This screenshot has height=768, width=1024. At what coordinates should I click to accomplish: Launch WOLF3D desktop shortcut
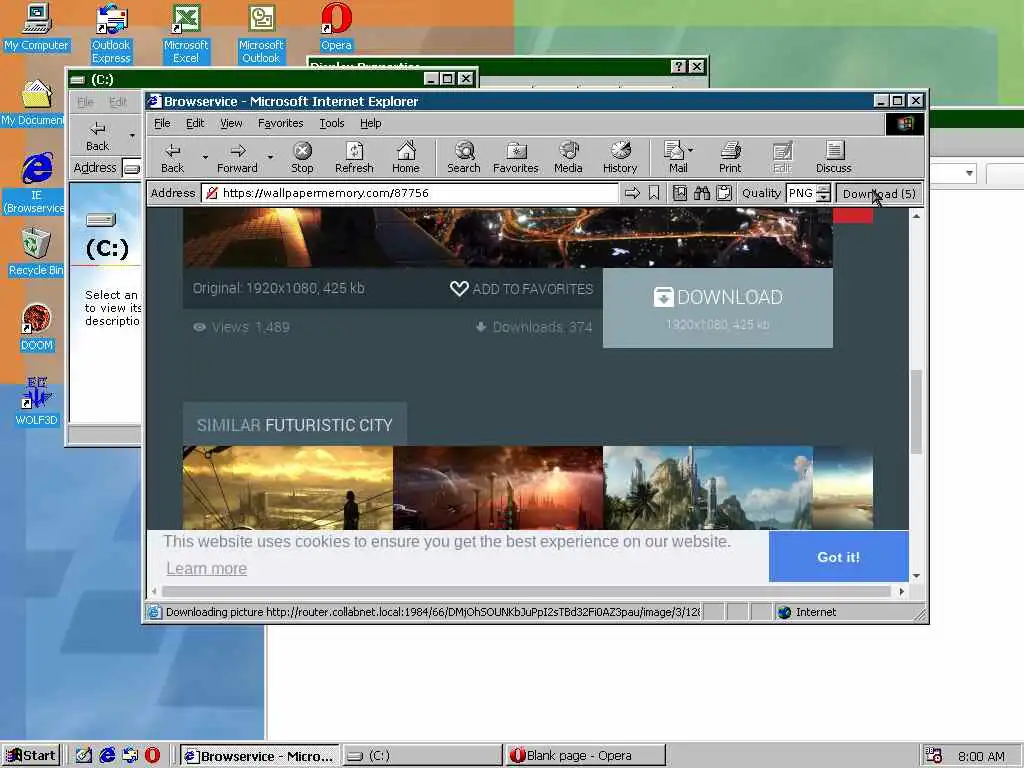coord(37,402)
